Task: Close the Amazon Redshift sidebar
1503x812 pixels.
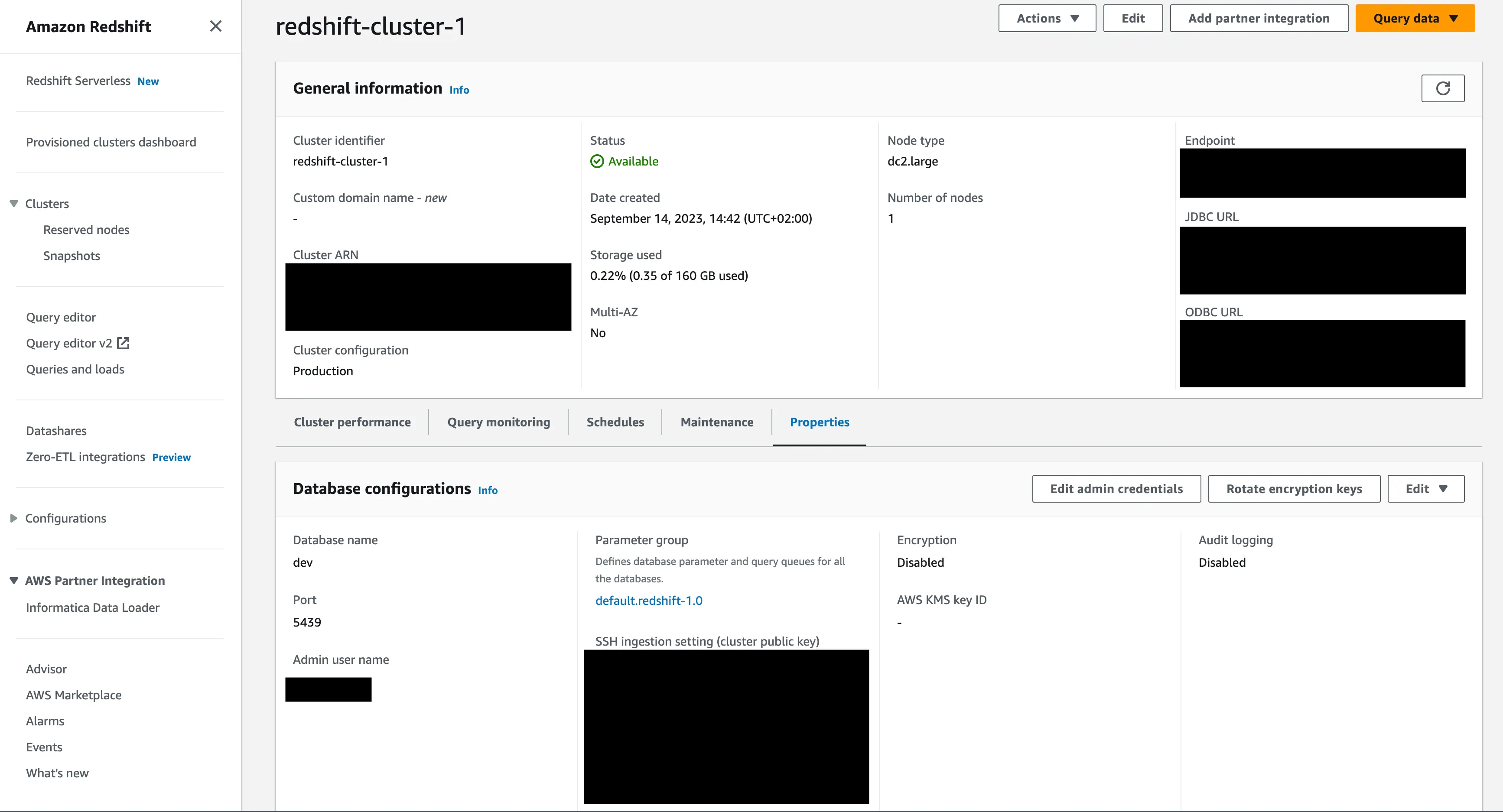Action: pyautogui.click(x=215, y=26)
